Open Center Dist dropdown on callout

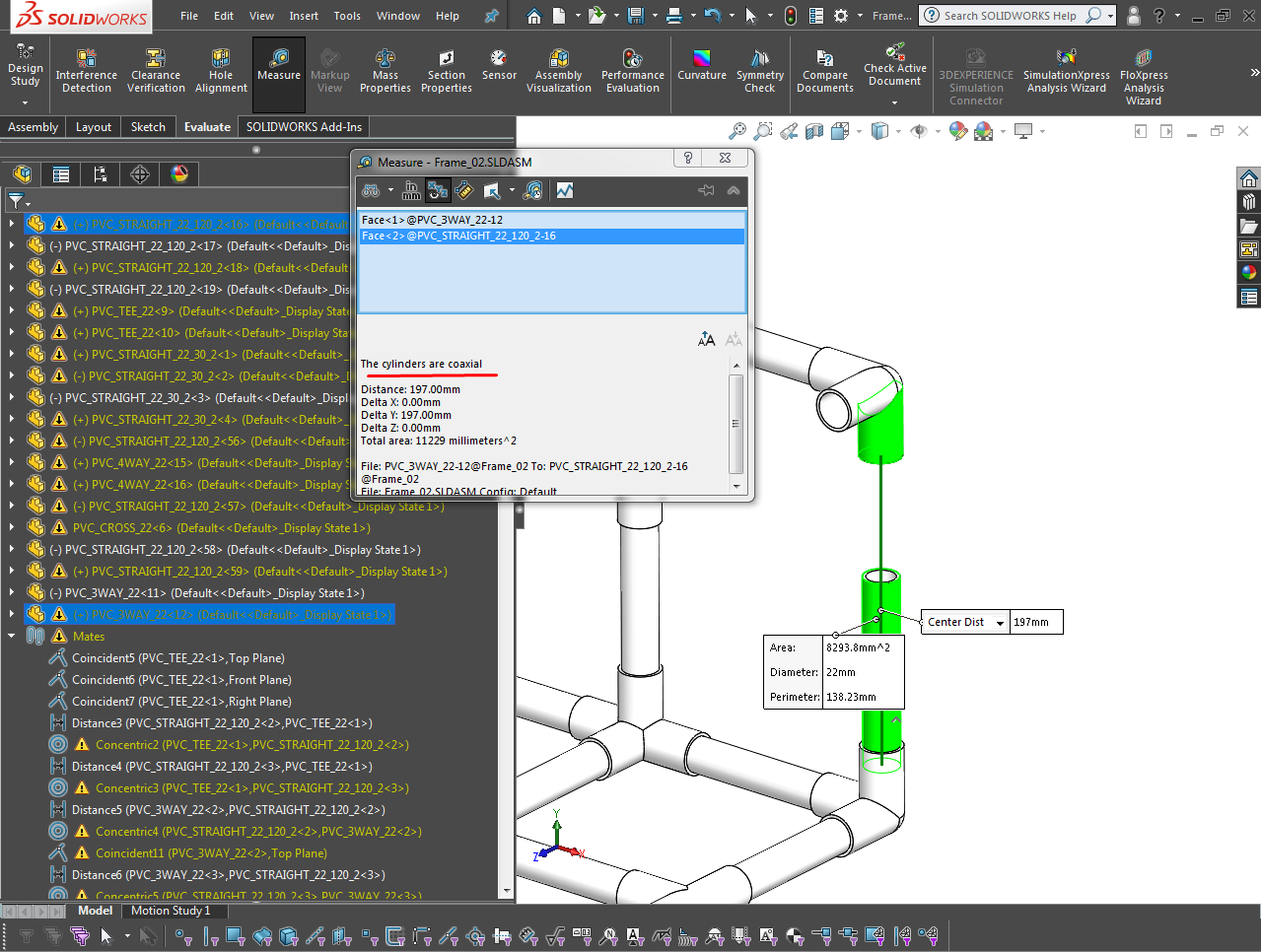(x=1000, y=623)
